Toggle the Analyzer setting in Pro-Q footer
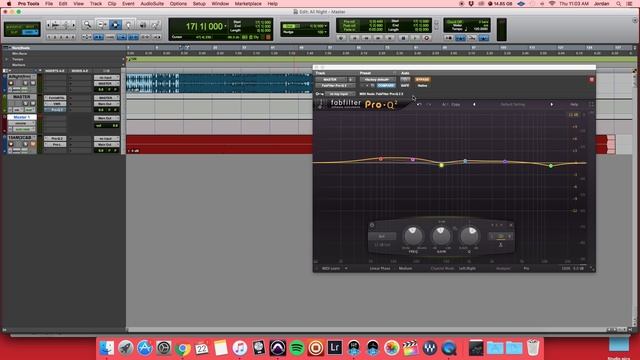Viewport: 640px width, 360px height. click(x=503, y=269)
